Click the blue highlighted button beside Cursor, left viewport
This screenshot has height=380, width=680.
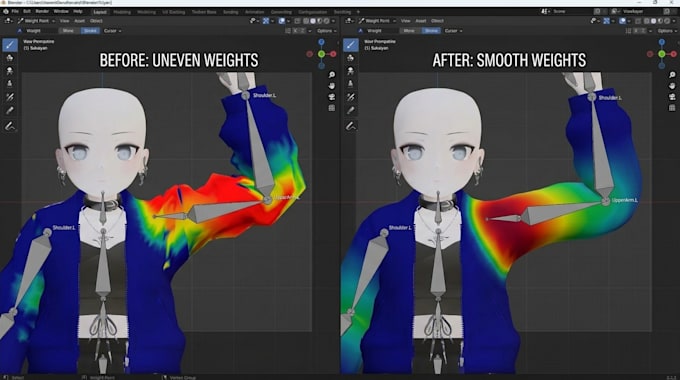pos(90,31)
